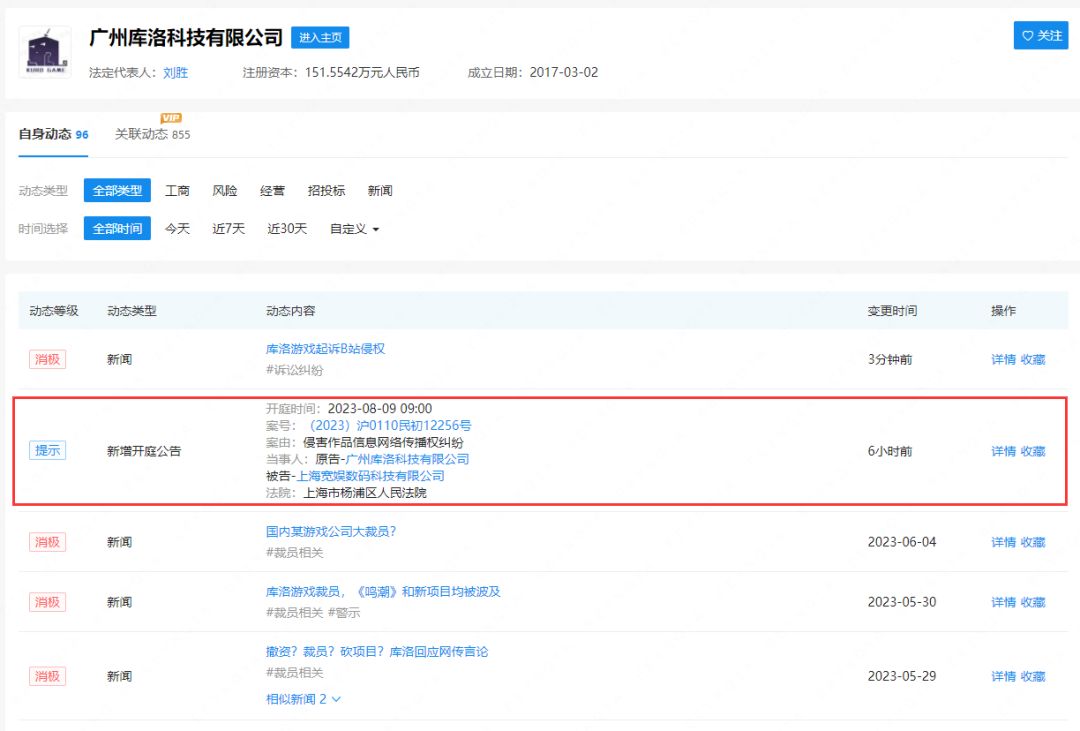This screenshot has width=1080, height=731.
Task: Click the 动态内容 column header
Action: (291, 311)
